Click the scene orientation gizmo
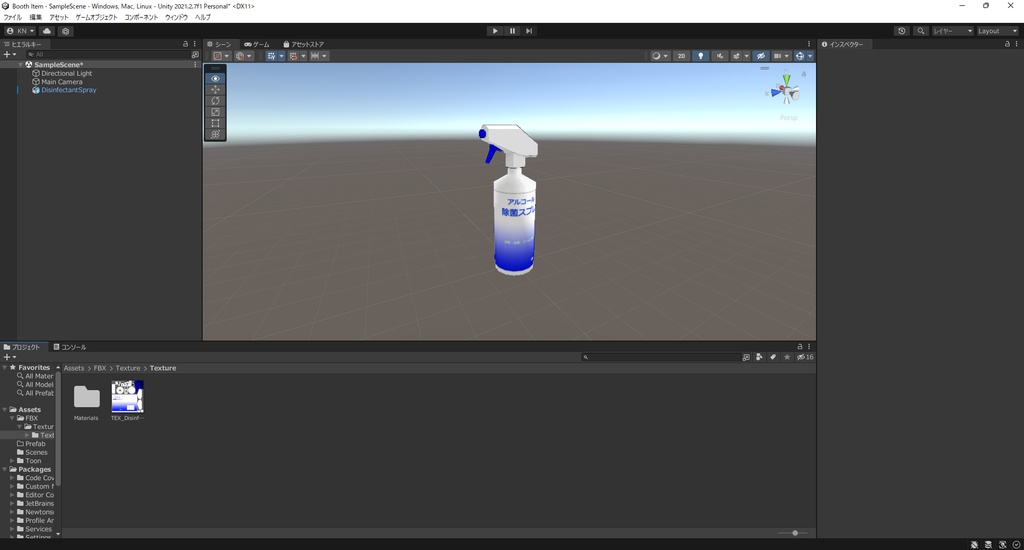Viewport: 1024px width, 550px height. point(786,91)
